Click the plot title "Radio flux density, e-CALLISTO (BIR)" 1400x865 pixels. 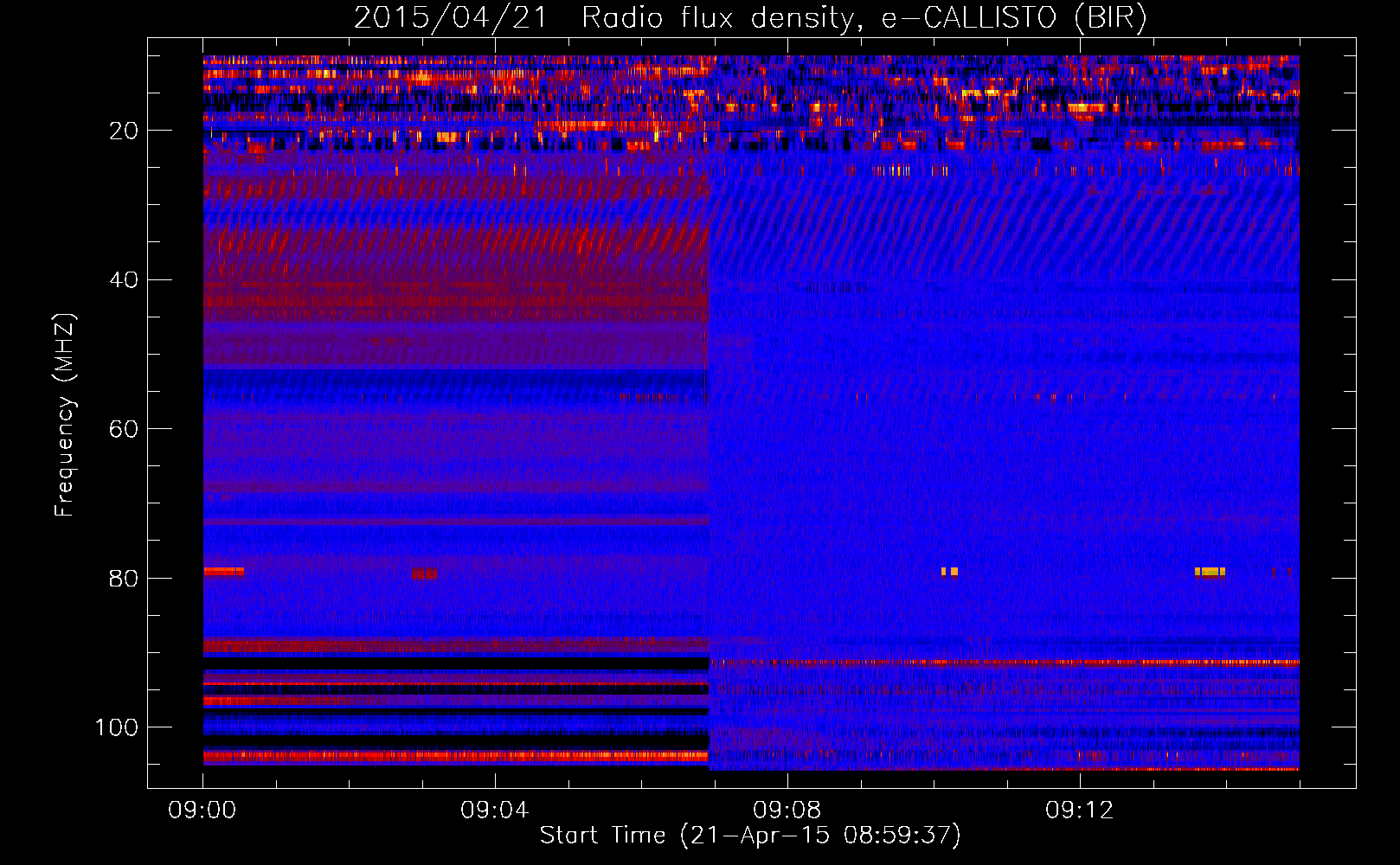point(864,18)
